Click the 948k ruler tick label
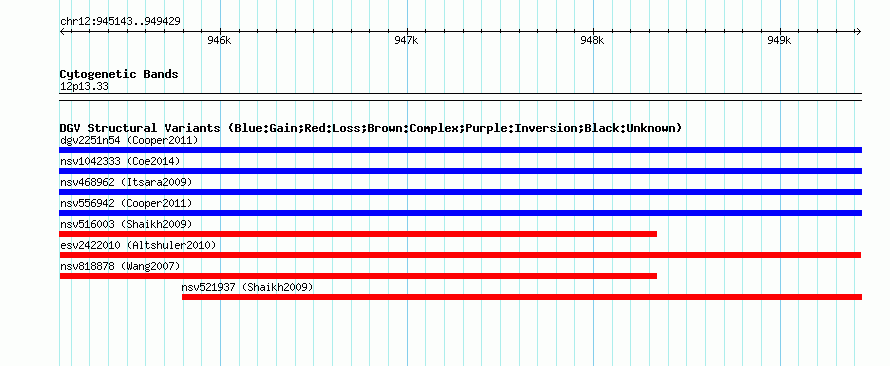 [x=593, y=41]
